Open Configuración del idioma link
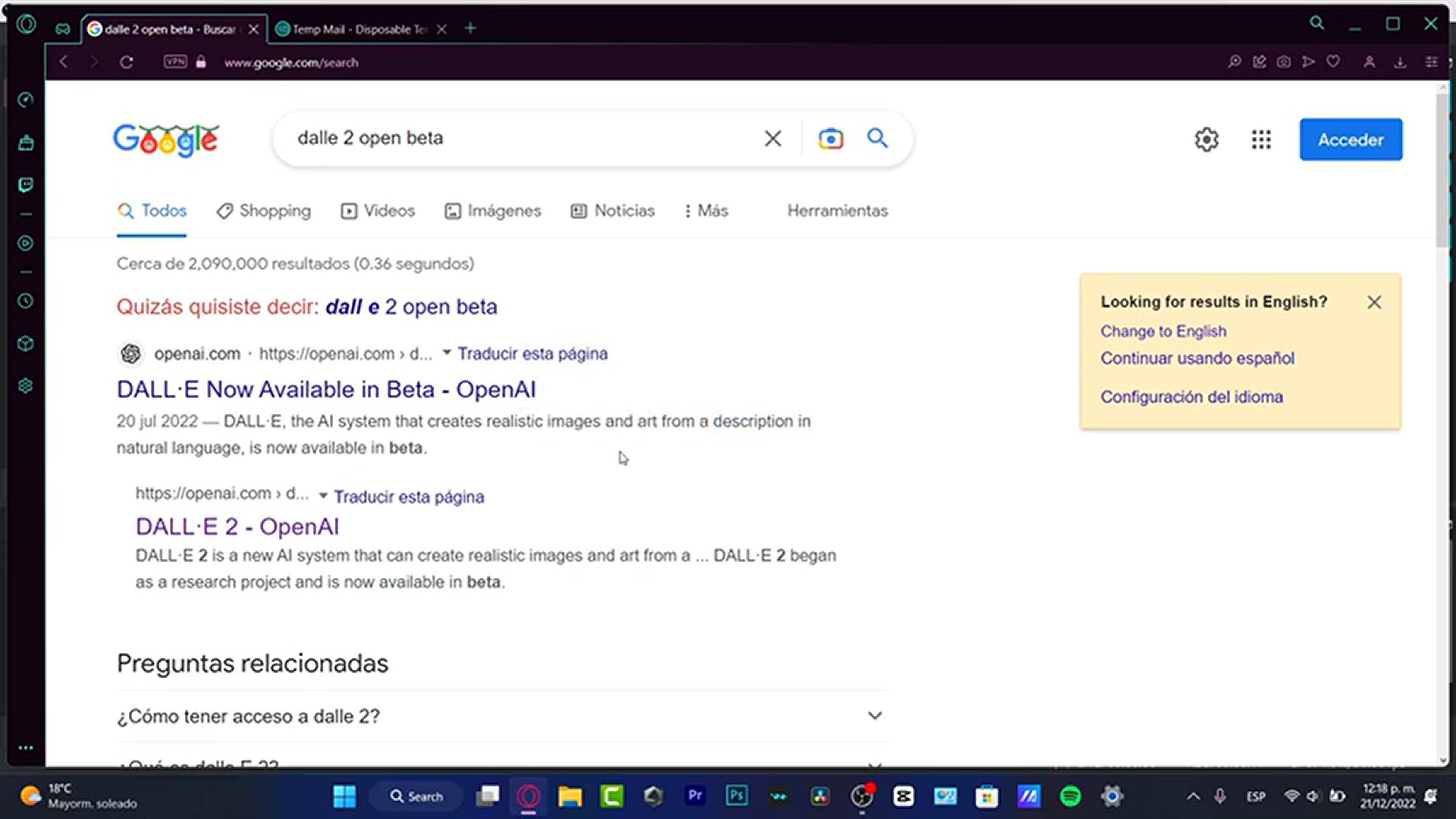The height and width of the screenshot is (819, 1456). 1191,397
